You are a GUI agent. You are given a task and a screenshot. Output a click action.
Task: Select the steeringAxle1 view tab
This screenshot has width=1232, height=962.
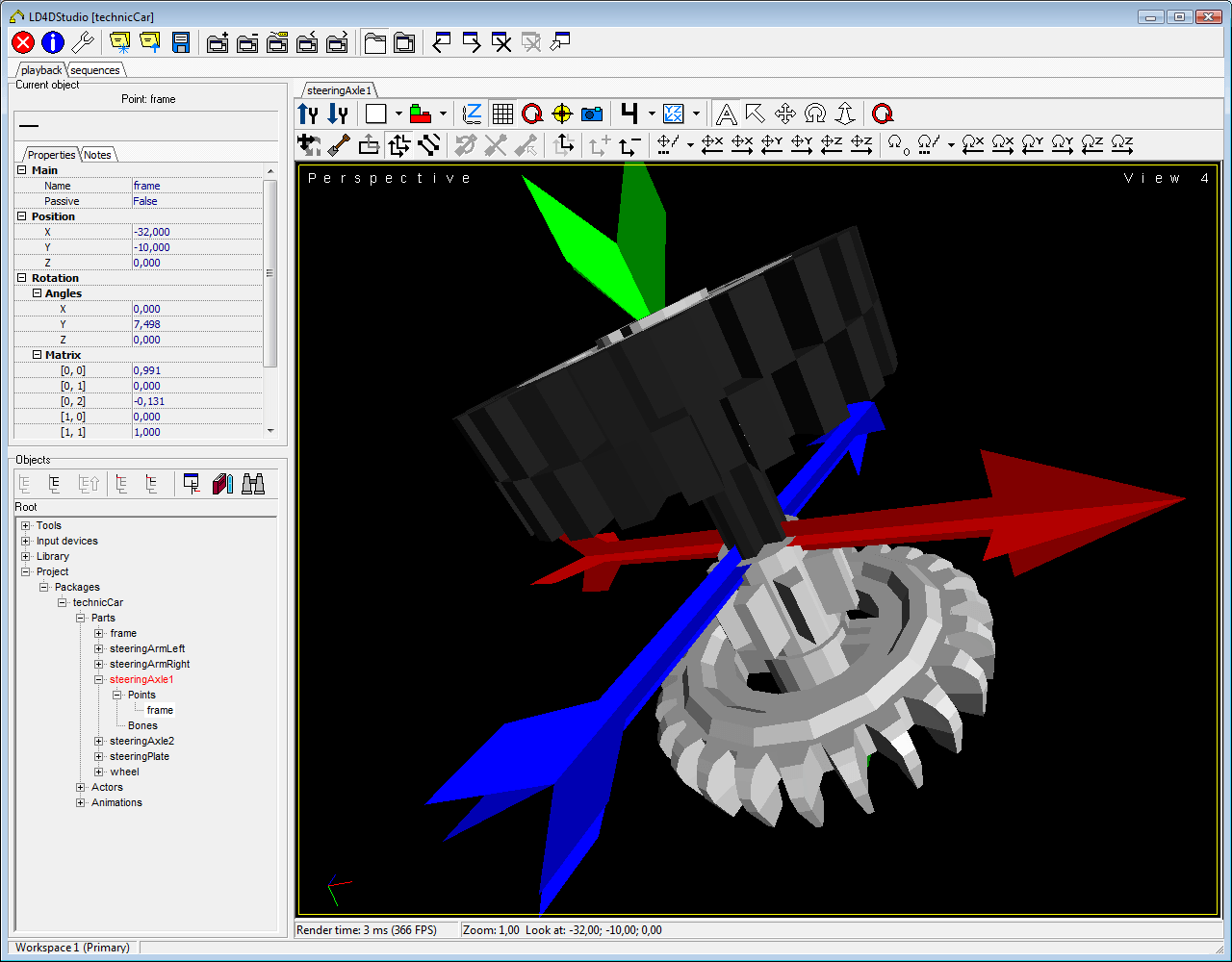coord(339,89)
